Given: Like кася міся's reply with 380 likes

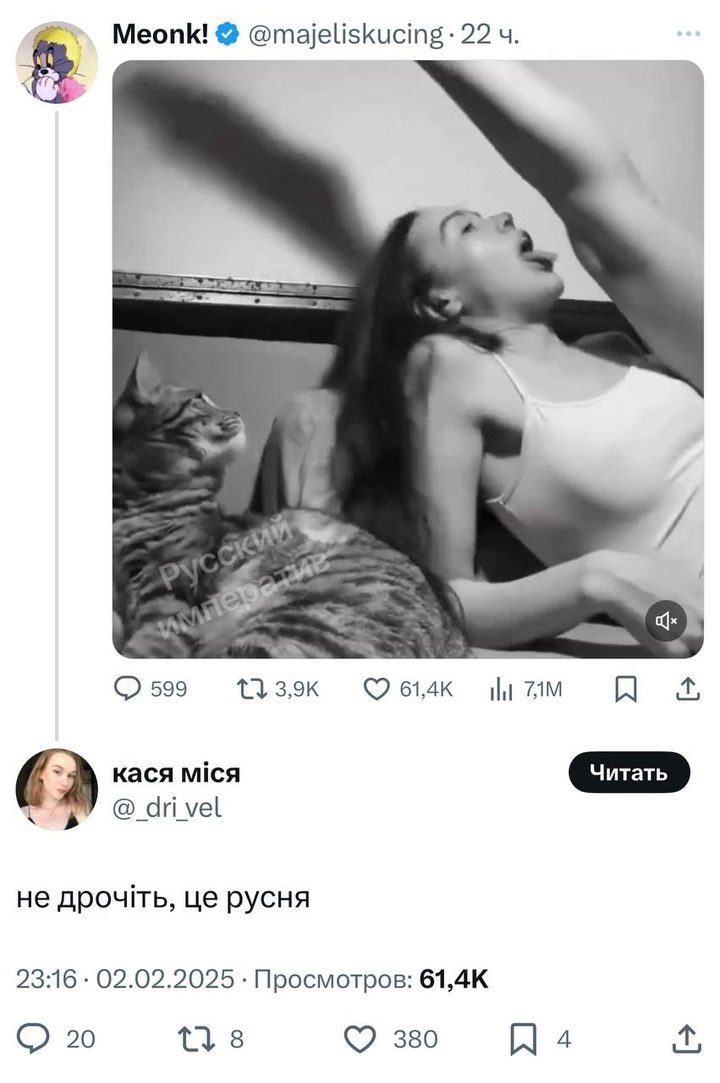Looking at the screenshot, I should 391,1039.
